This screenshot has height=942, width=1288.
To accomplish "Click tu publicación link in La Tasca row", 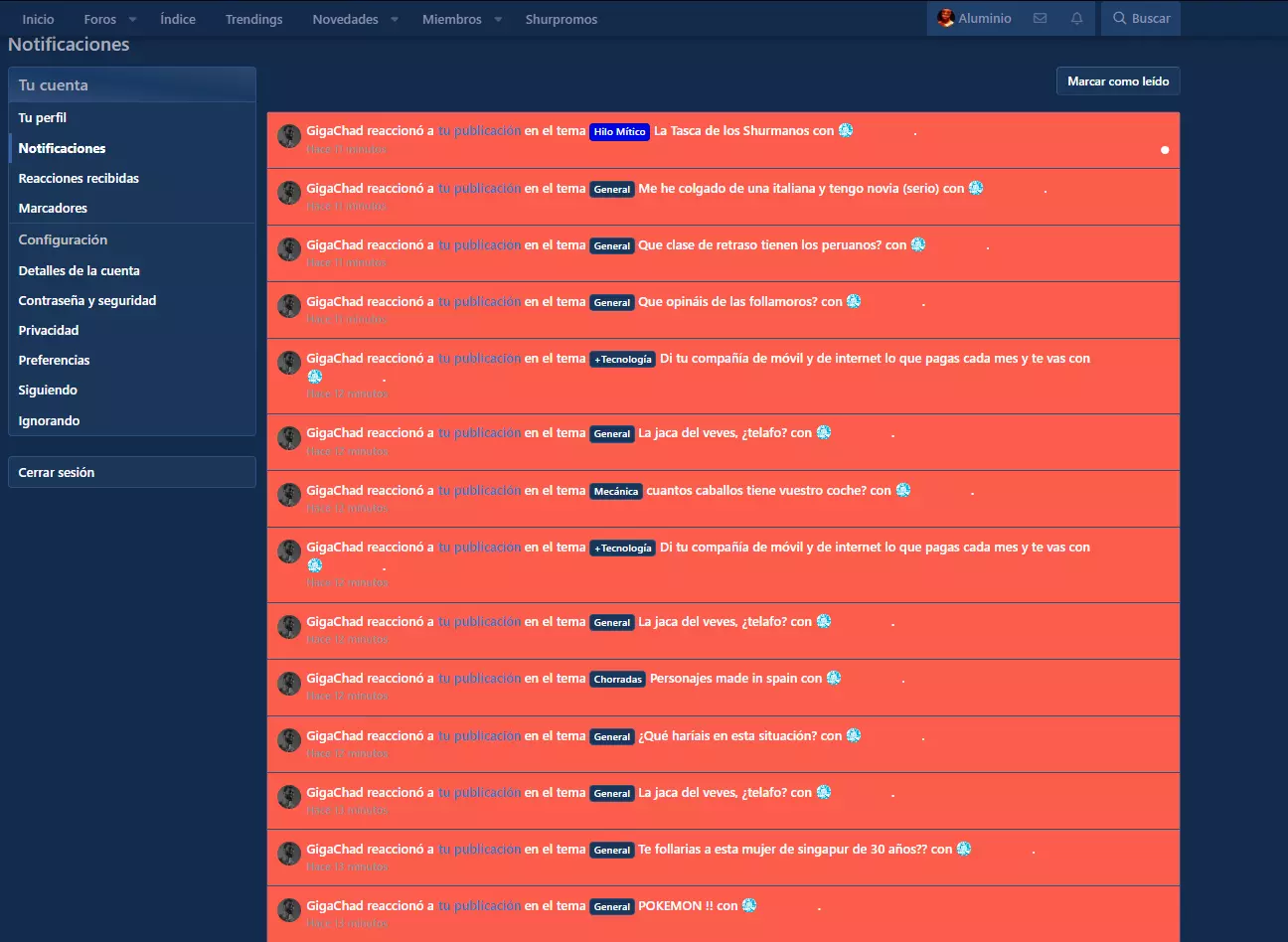I will click(x=480, y=130).
